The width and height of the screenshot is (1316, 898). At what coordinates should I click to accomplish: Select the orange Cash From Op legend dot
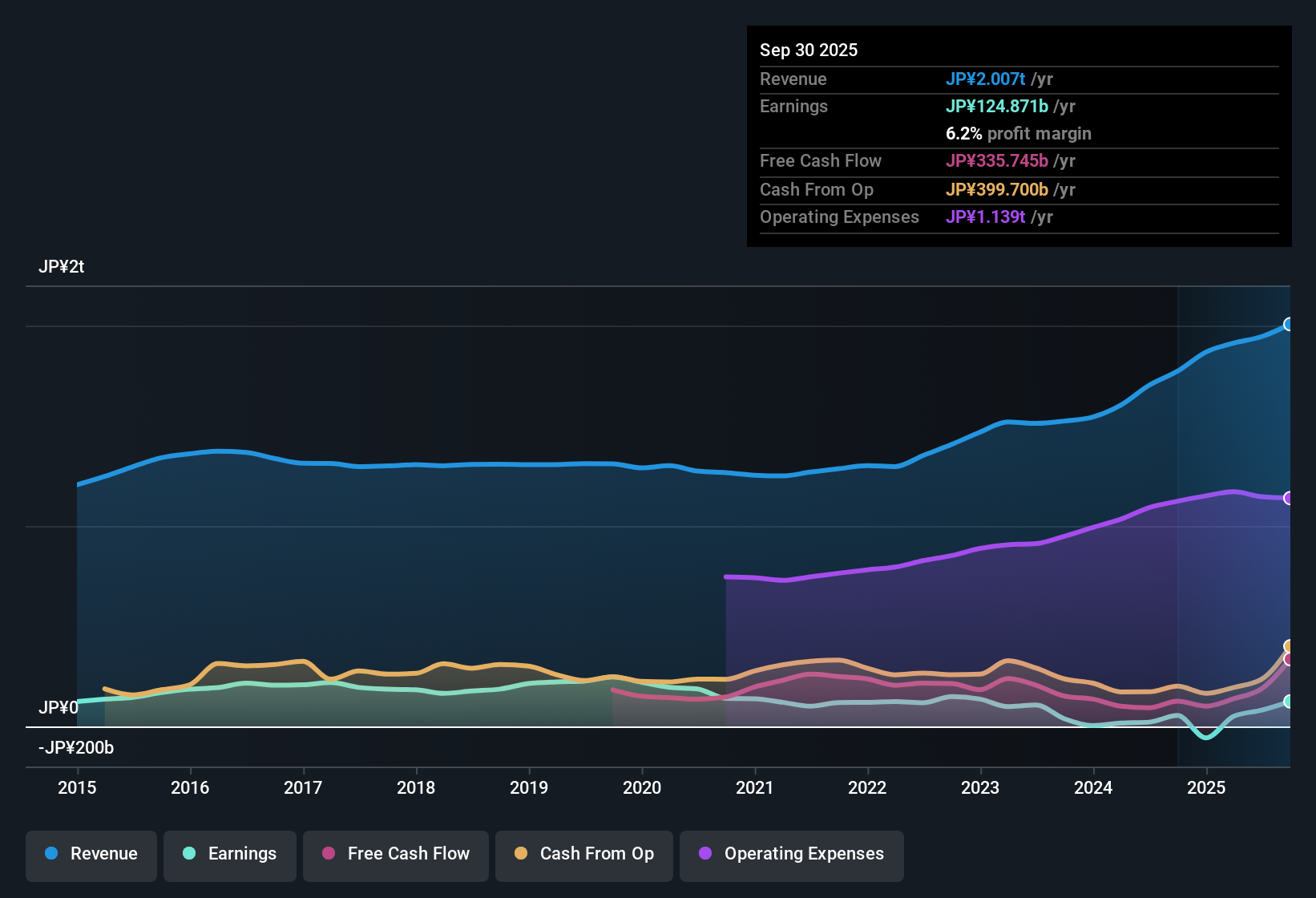coord(520,854)
